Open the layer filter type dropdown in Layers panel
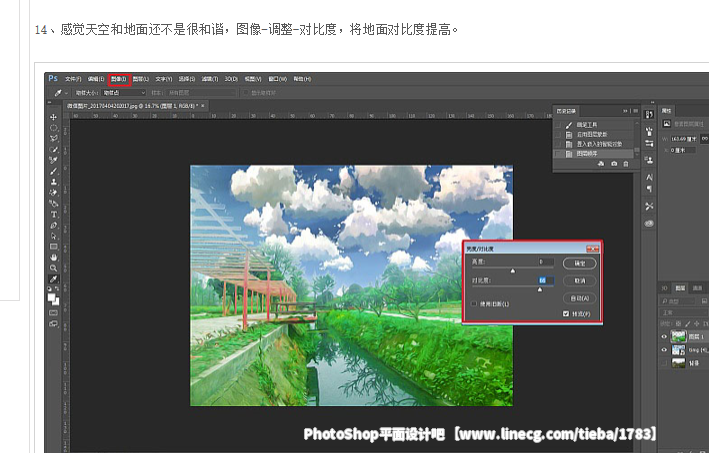The width and height of the screenshot is (712, 453). (x=679, y=301)
